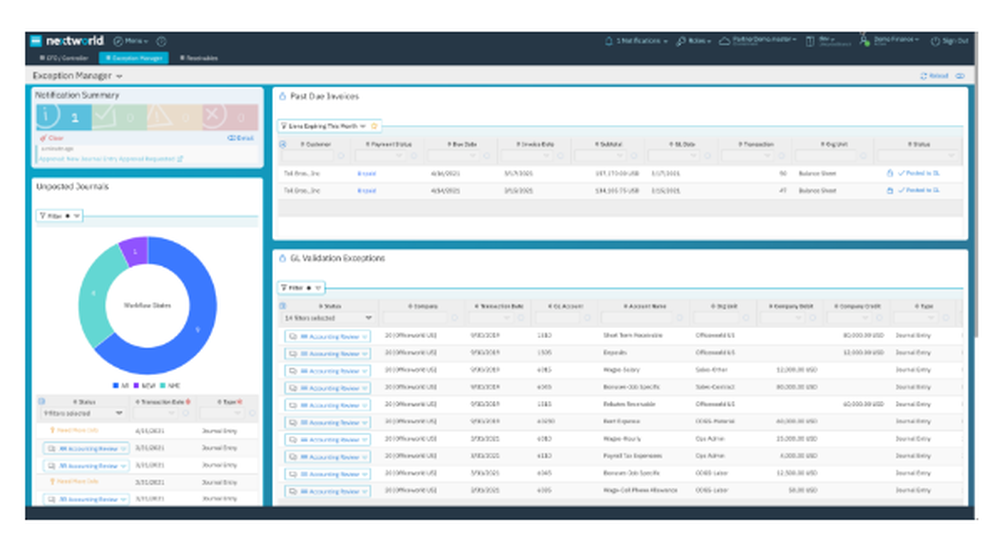Click 'Payroll Tax Expenses' account name cell
Viewport: 1000px width, 535px height.
tap(632, 457)
